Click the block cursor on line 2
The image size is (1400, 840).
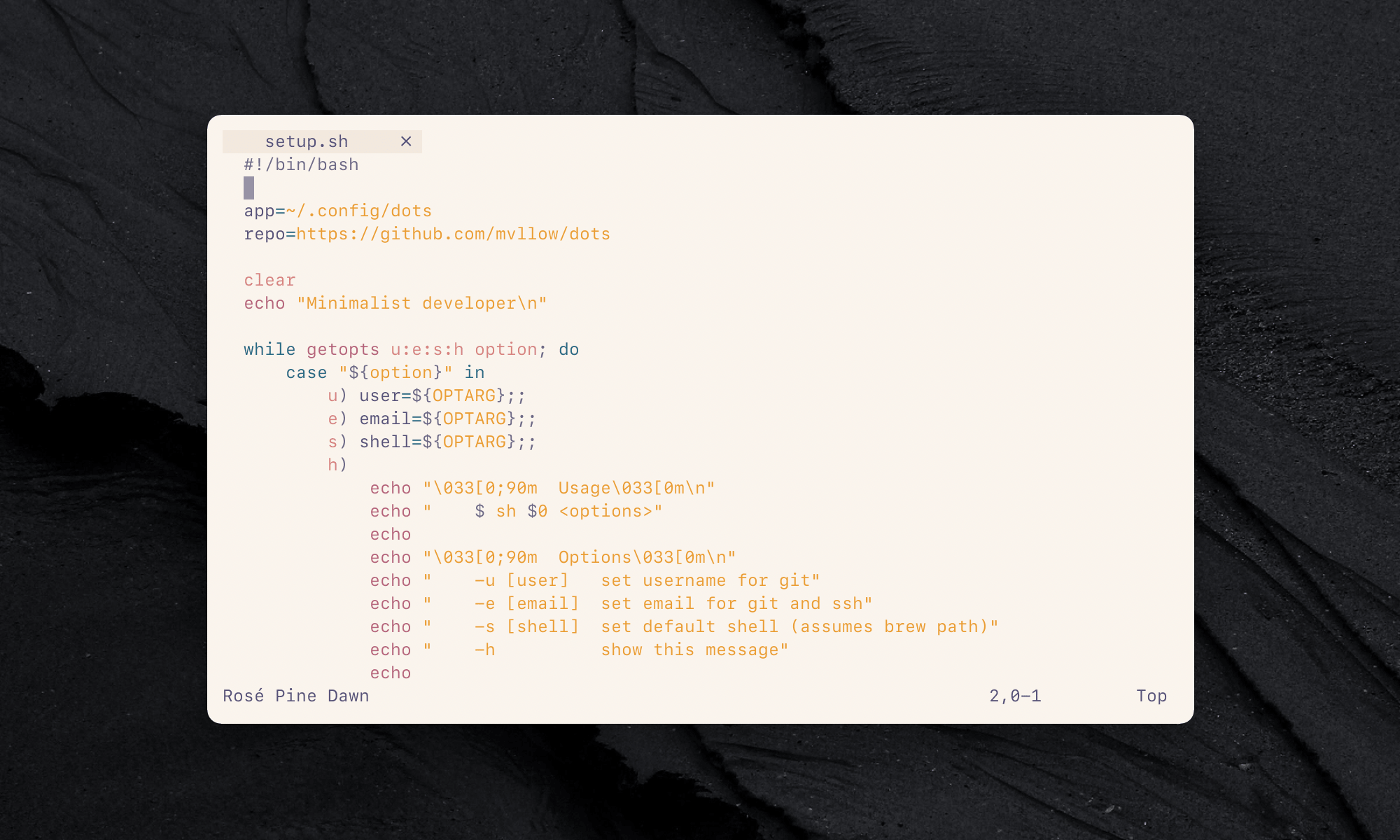(249, 188)
